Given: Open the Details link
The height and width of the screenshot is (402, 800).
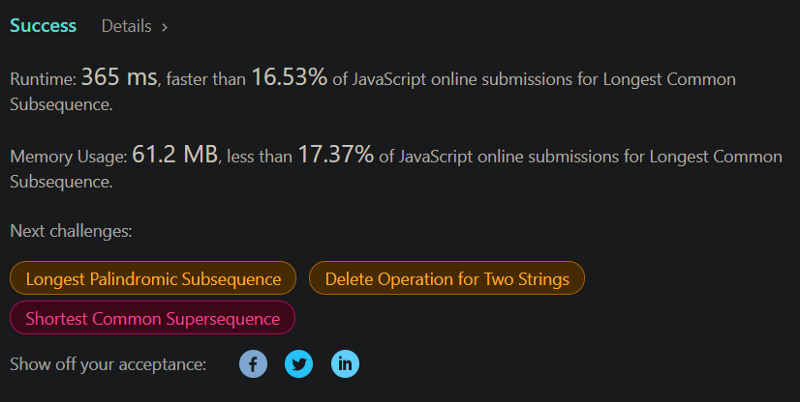Looking at the screenshot, I should click(x=127, y=26).
